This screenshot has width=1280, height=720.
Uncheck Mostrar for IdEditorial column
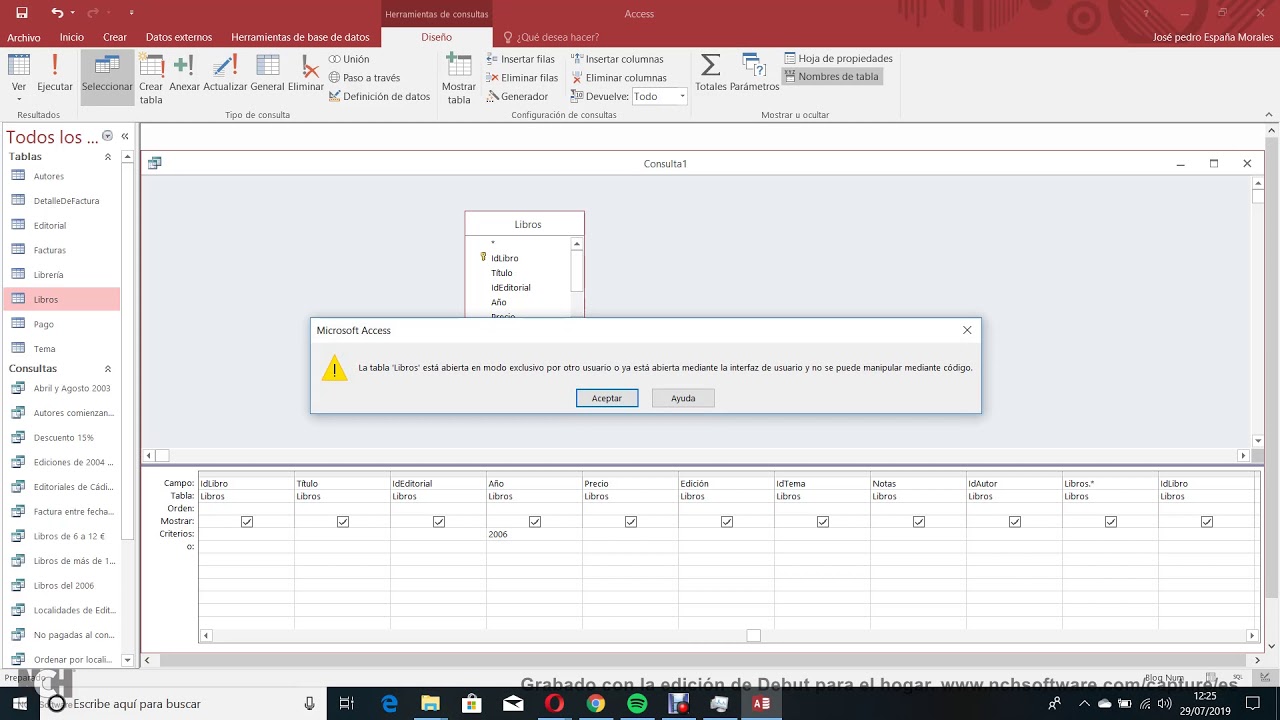click(x=439, y=522)
